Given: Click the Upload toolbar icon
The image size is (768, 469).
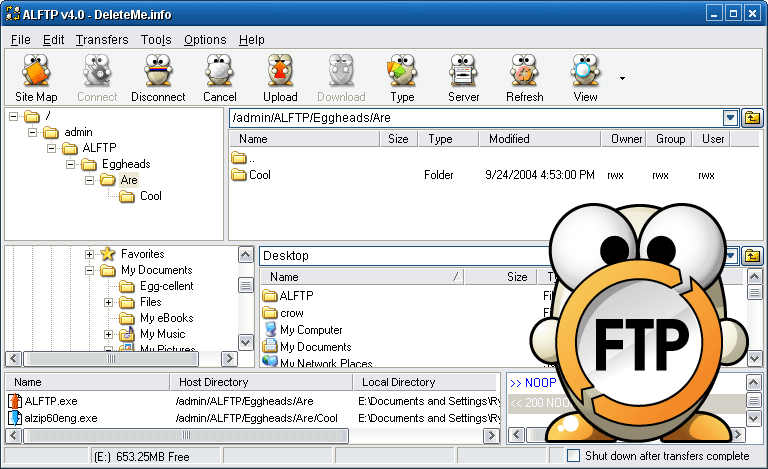Looking at the screenshot, I should pyautogui.click(x=280, y=78).
